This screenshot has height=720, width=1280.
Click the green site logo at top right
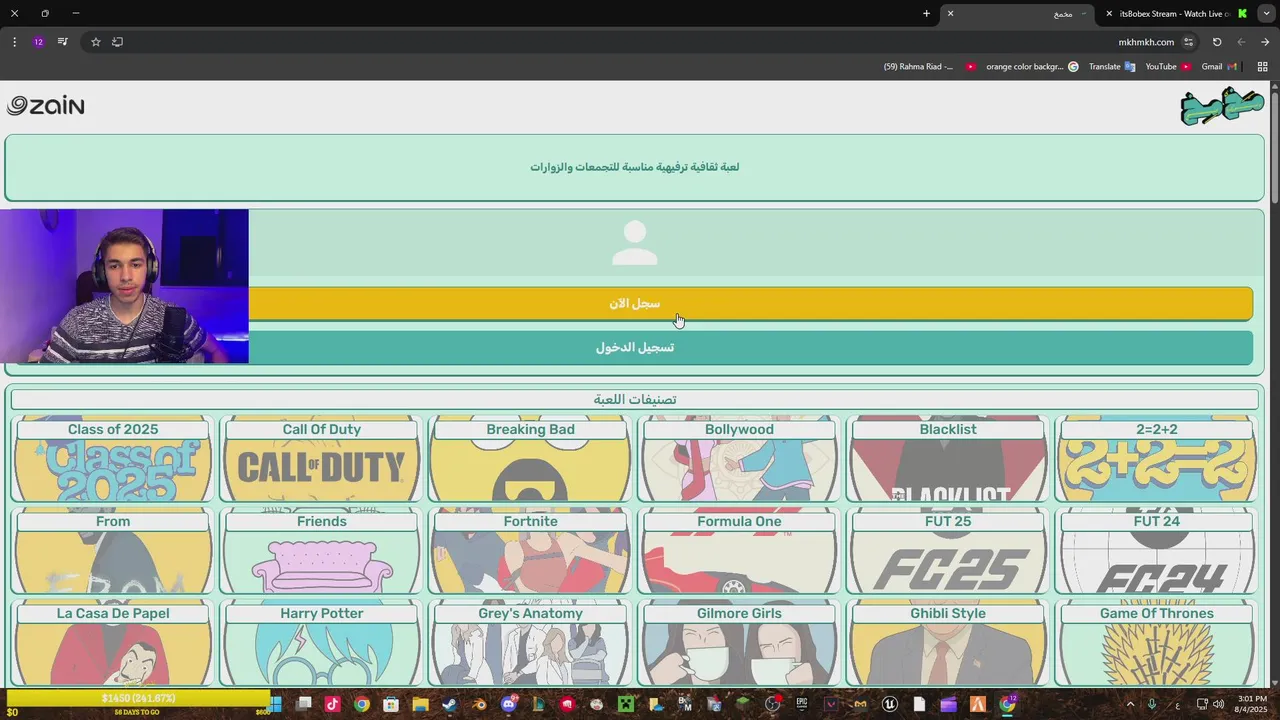coord(1222,106)
